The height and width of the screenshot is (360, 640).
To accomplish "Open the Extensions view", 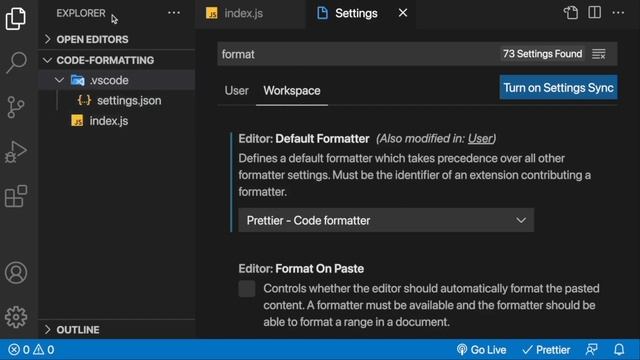I will (x=16, y=196).
